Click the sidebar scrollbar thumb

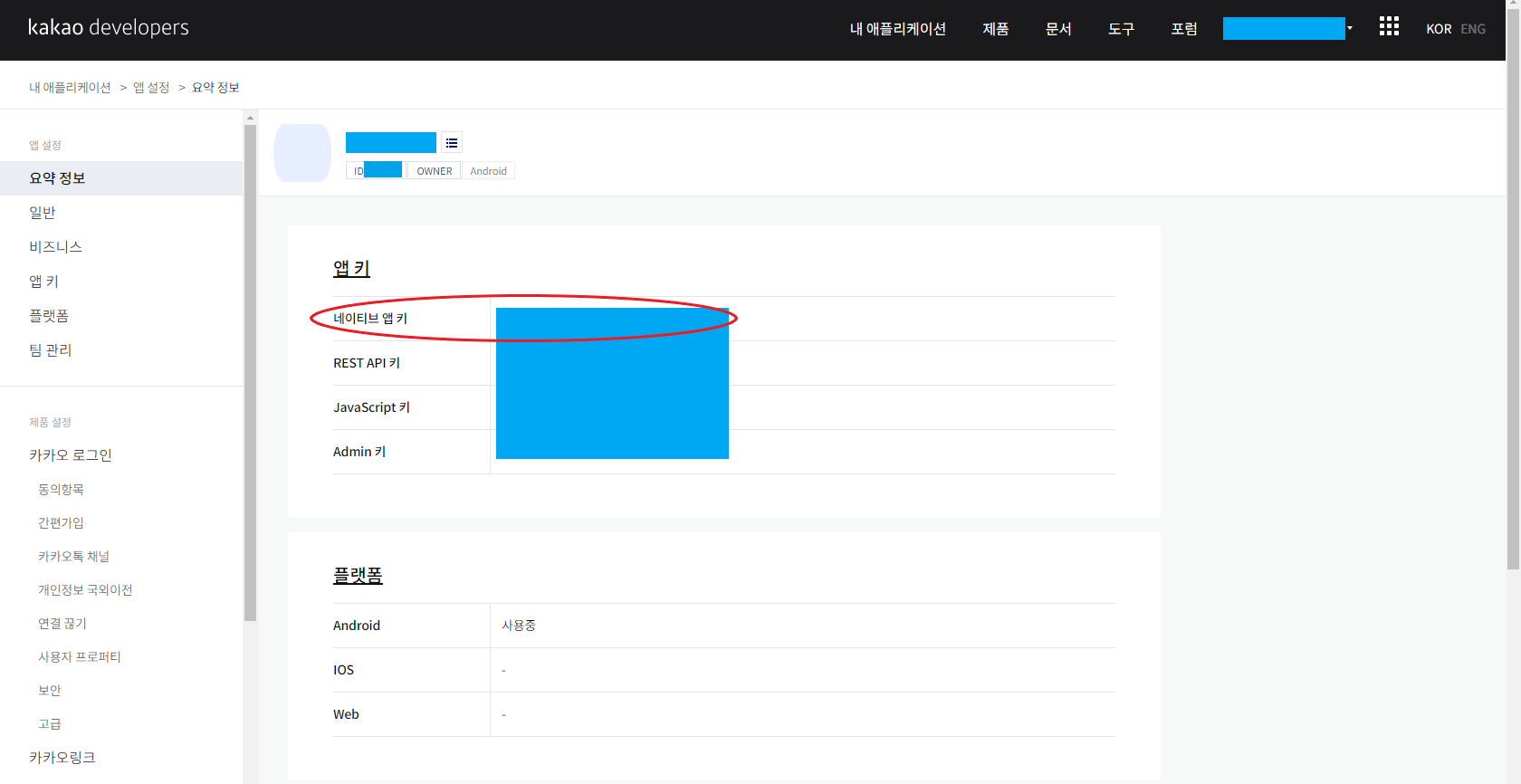[251, 373]
